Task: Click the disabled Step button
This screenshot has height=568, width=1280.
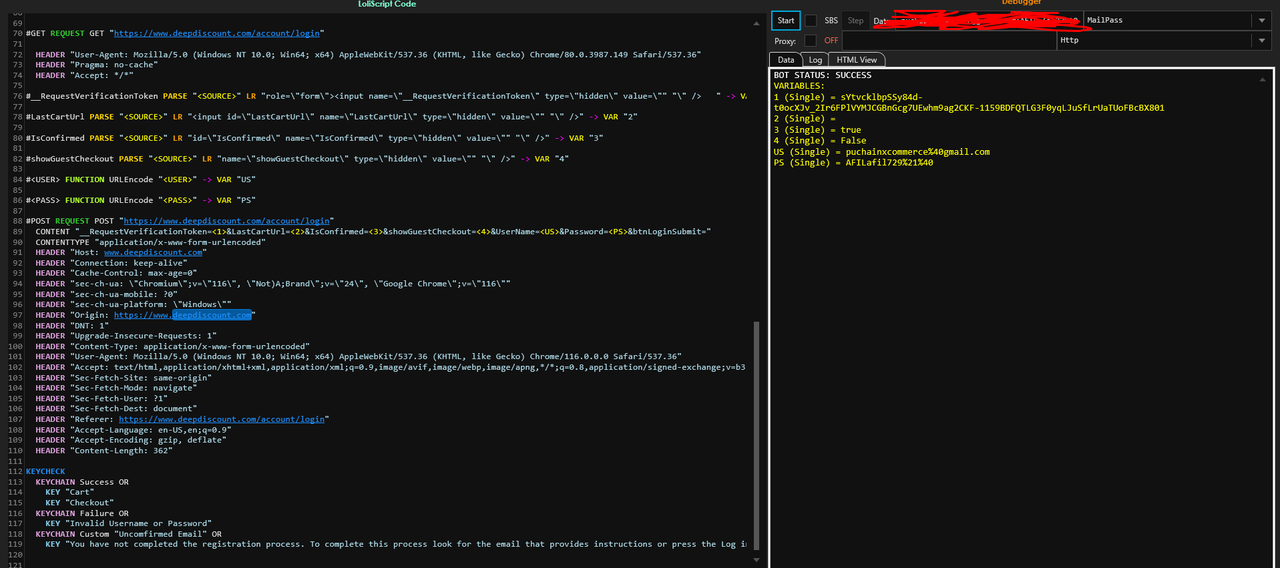Action: point(855,20)
